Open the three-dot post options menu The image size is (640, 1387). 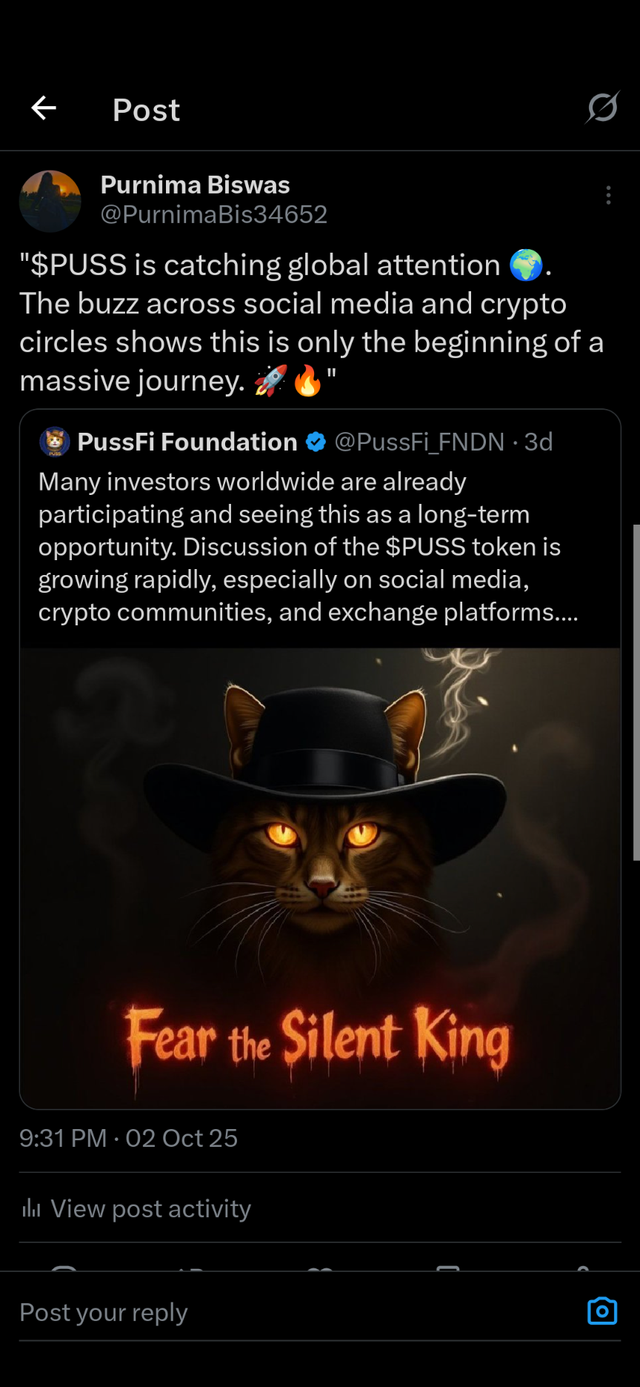[x=608, y=196]
